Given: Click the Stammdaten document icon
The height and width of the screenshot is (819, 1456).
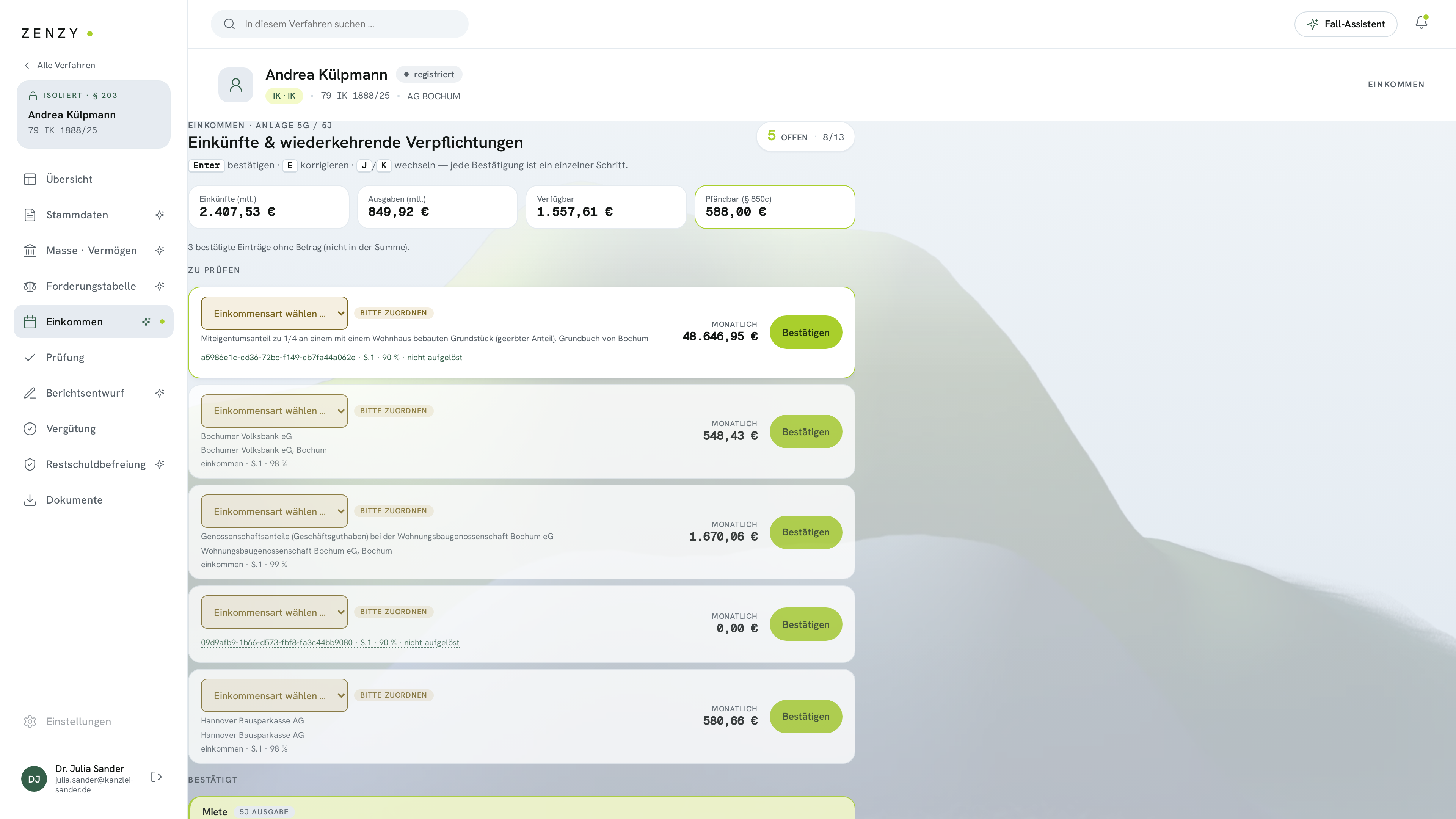Looking at the screenshot, I should coord(30,215).
